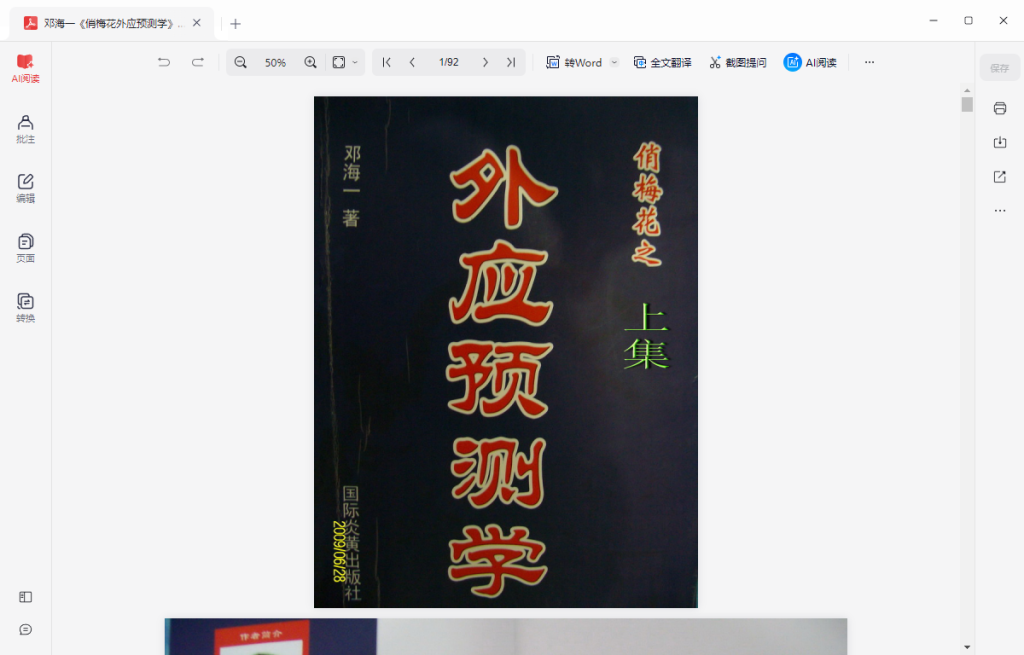Launch 全文翻译 full-text translation
1024x655 pixels.
[x=663, y=62]
